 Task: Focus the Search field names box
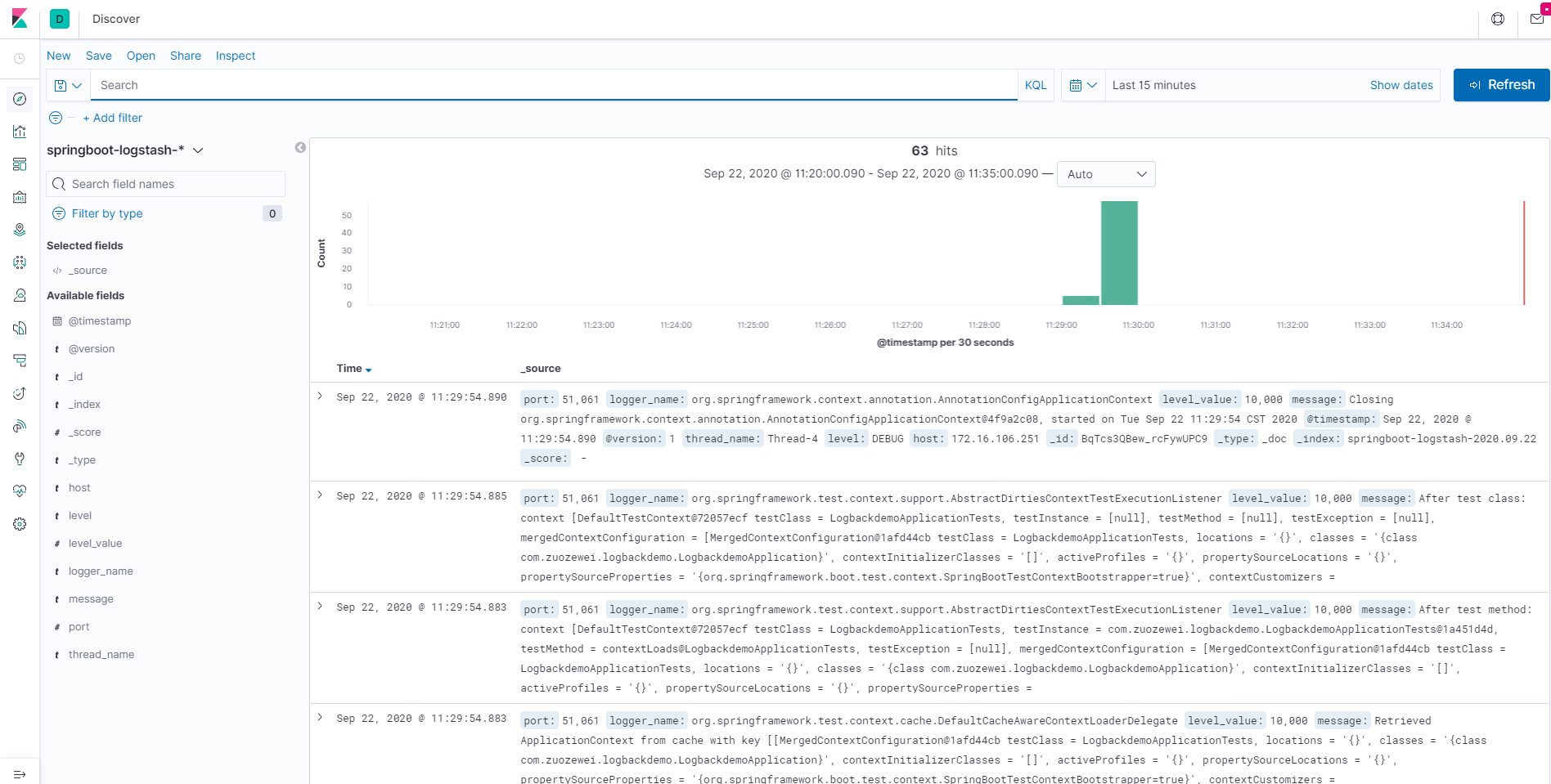point(166,184)
